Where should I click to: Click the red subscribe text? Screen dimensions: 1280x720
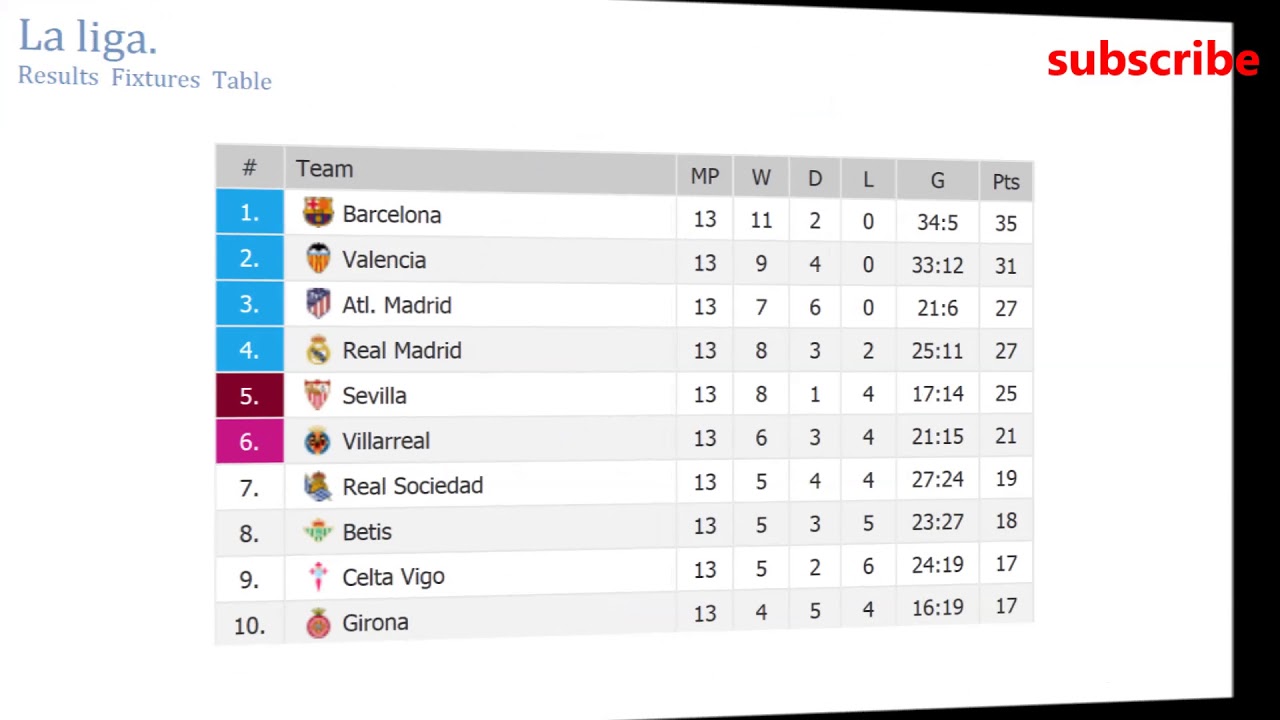pyautogui.click(x=1152, y=60)
